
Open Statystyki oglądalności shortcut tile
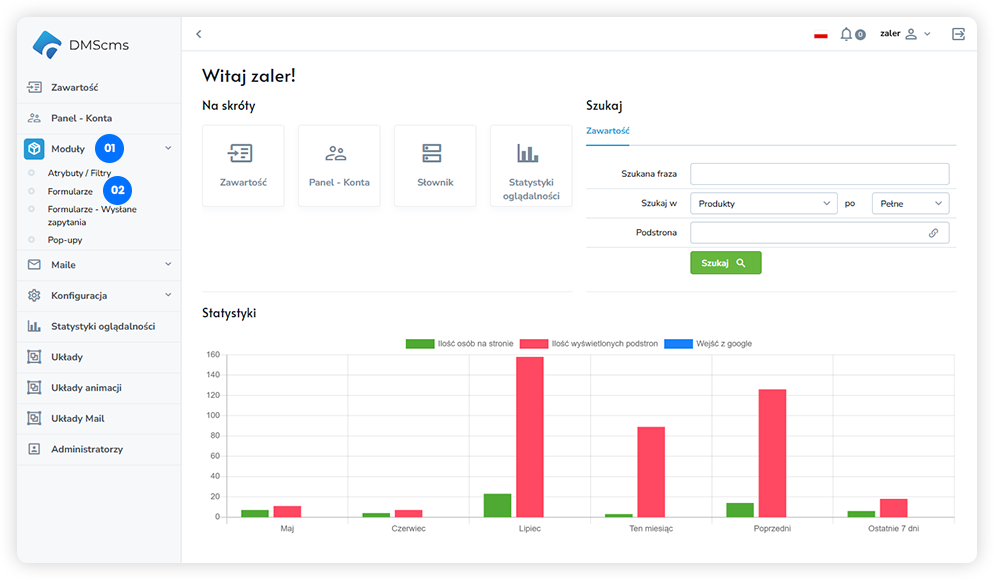point(530,166)
